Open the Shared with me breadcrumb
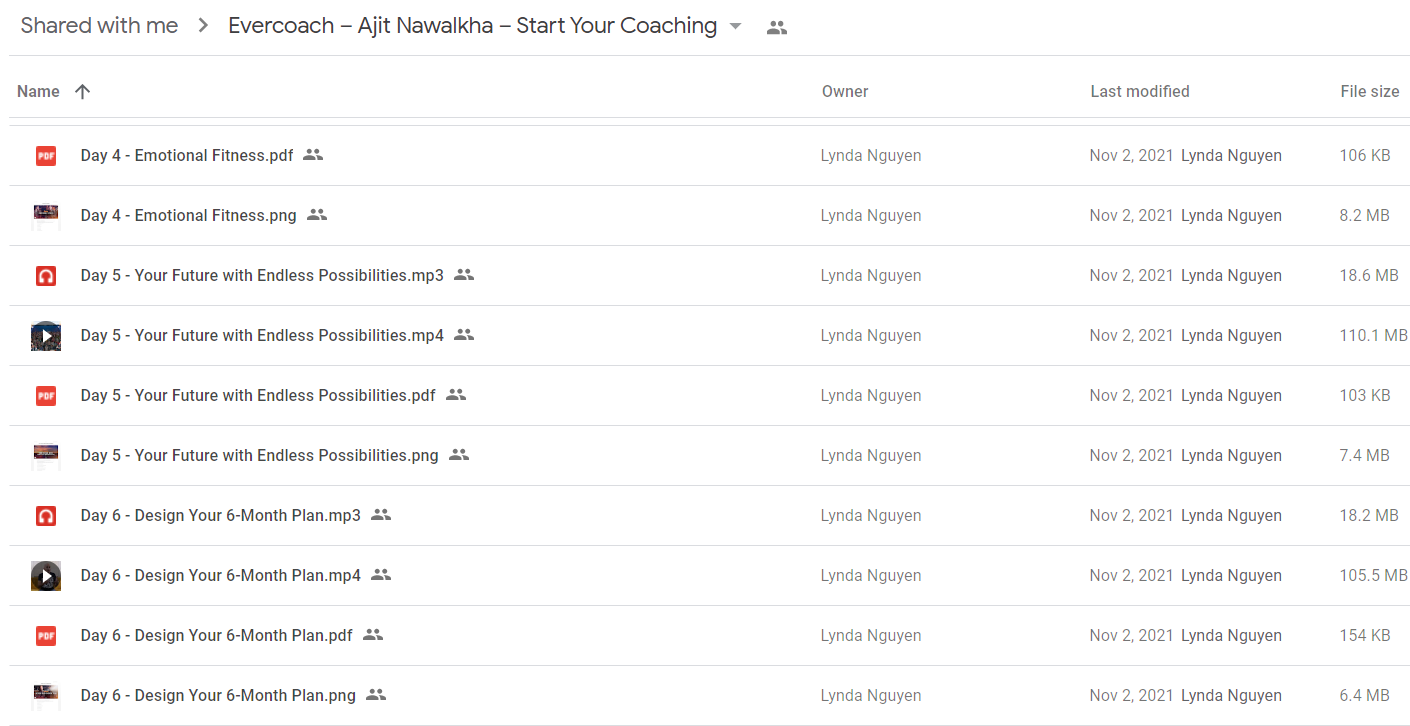This screenshot has width=1410, height=726. pos(99,26)
